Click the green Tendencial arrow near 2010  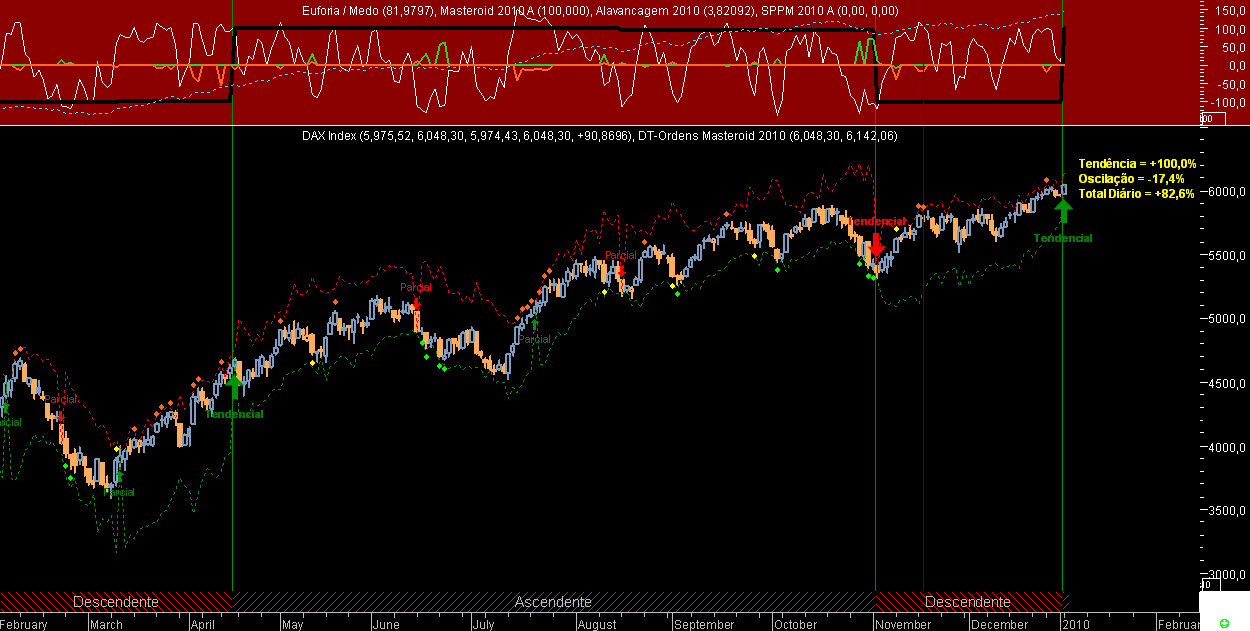point(1063,210)
